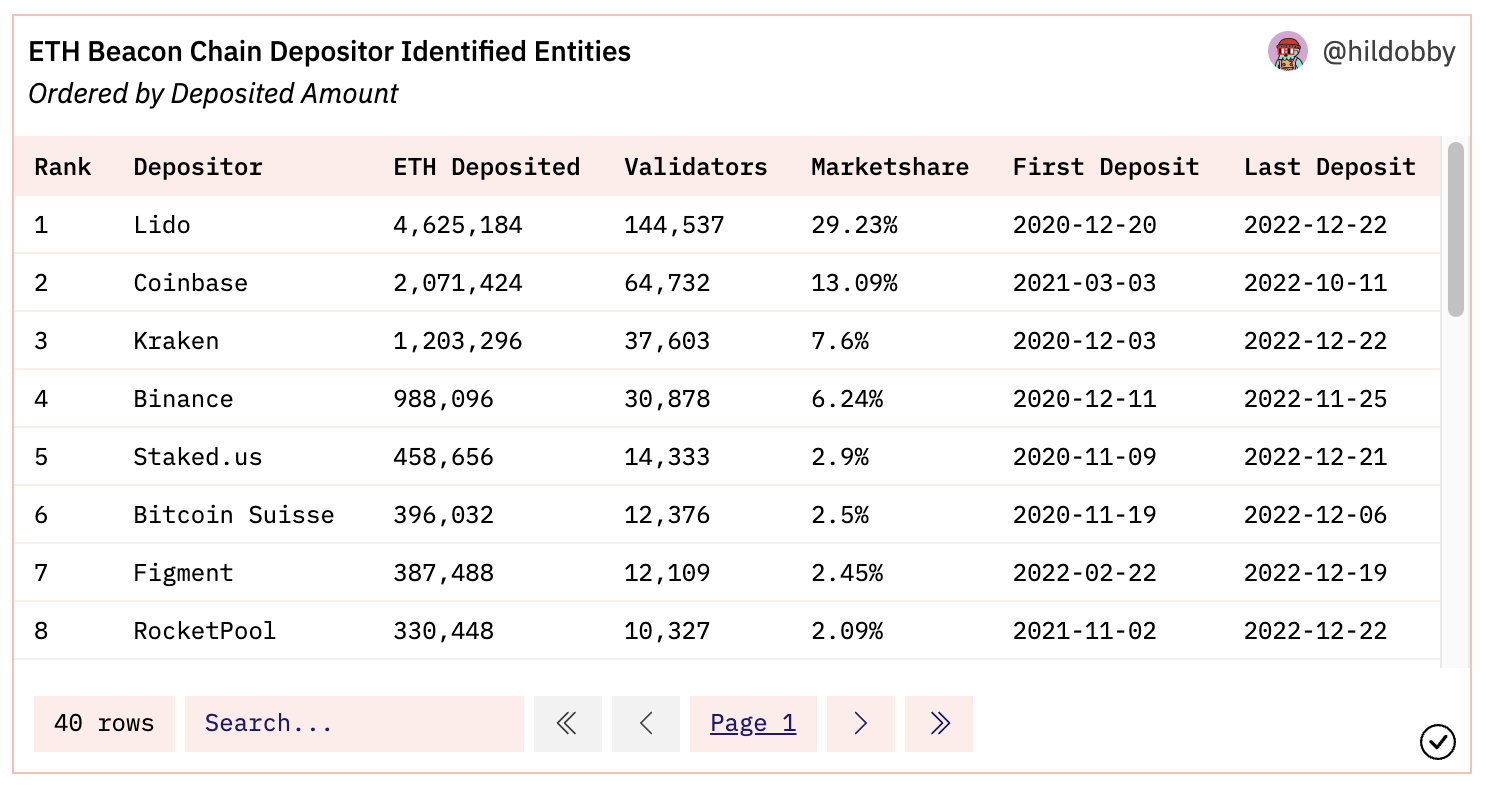
Task: Click the 2022-12-06 last deposit date
Action: (x=1316, y=515)
